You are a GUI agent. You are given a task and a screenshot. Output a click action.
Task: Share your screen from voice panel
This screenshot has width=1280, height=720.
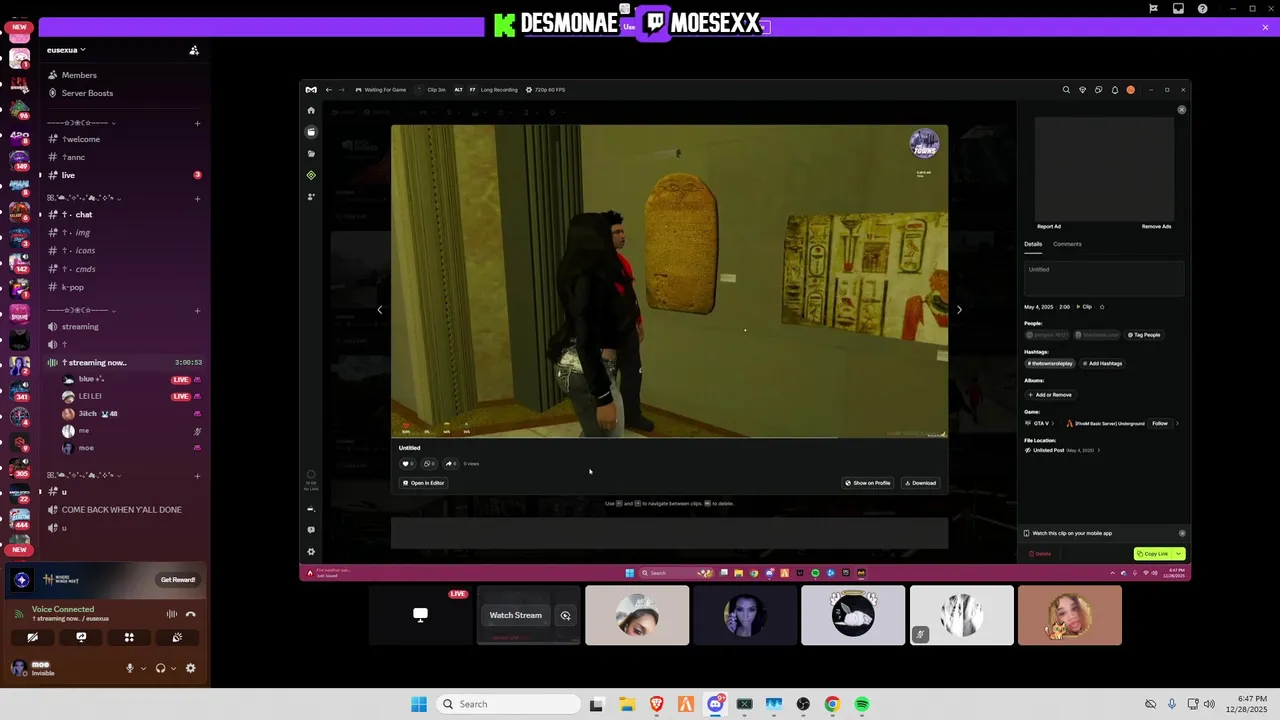coord(81,637)
